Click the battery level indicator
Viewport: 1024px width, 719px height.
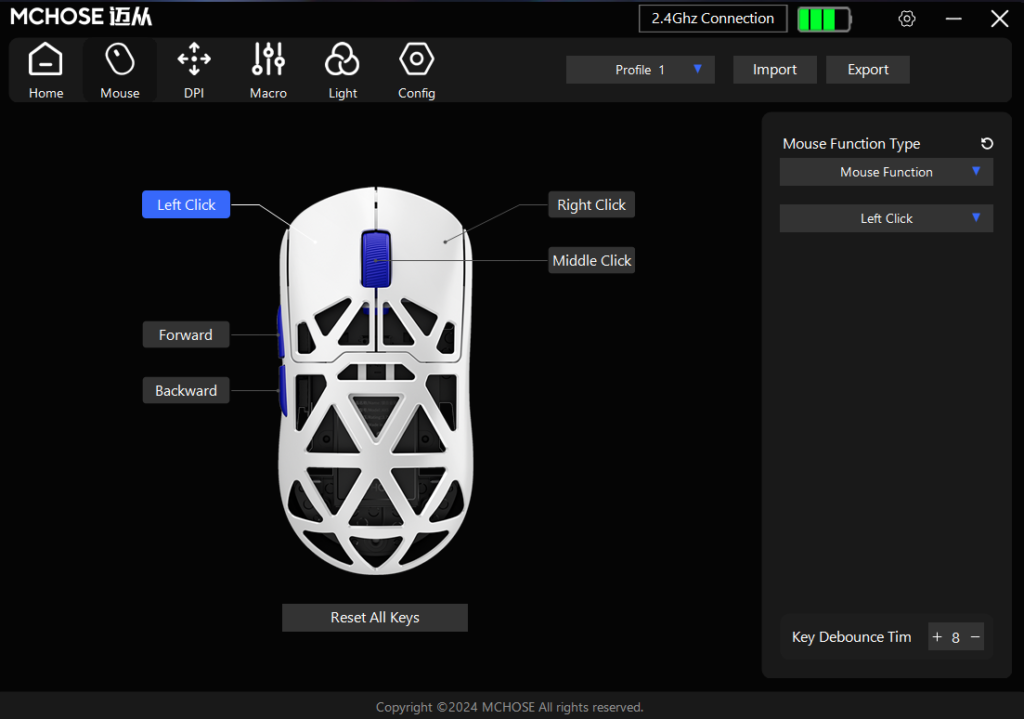click(x=824, y=18)
